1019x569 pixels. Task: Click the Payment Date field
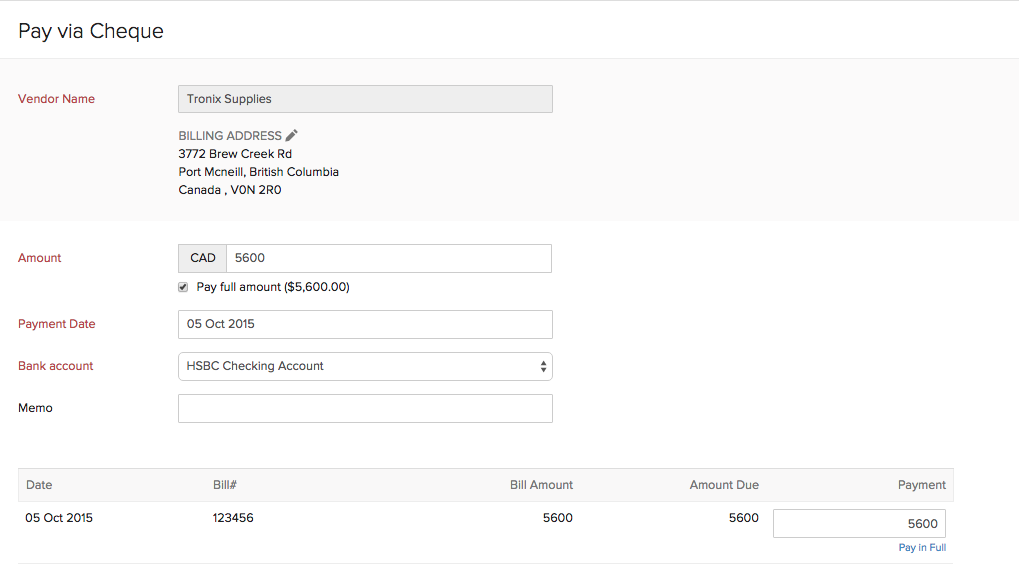click(364, 324)
